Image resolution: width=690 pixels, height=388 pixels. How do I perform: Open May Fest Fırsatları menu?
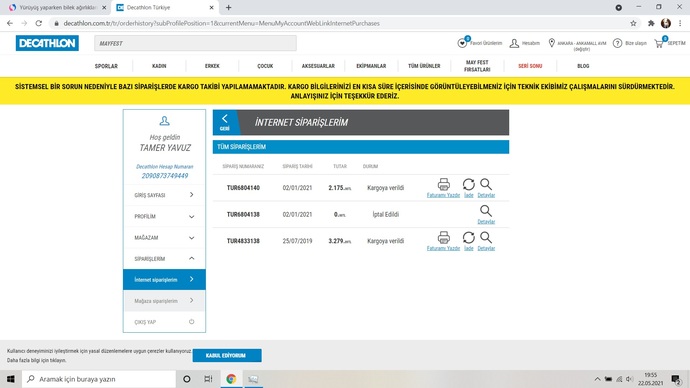[477, 66]
